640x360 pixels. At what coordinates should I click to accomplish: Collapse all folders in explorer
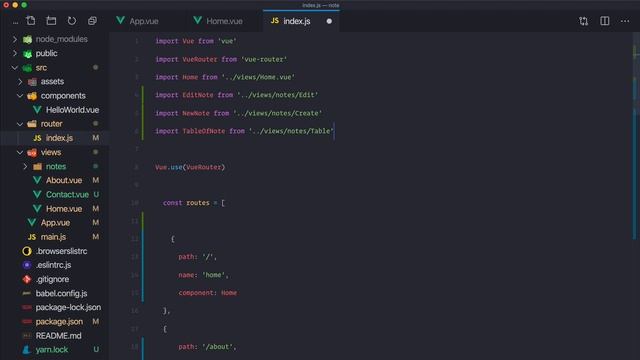[92, 21]
